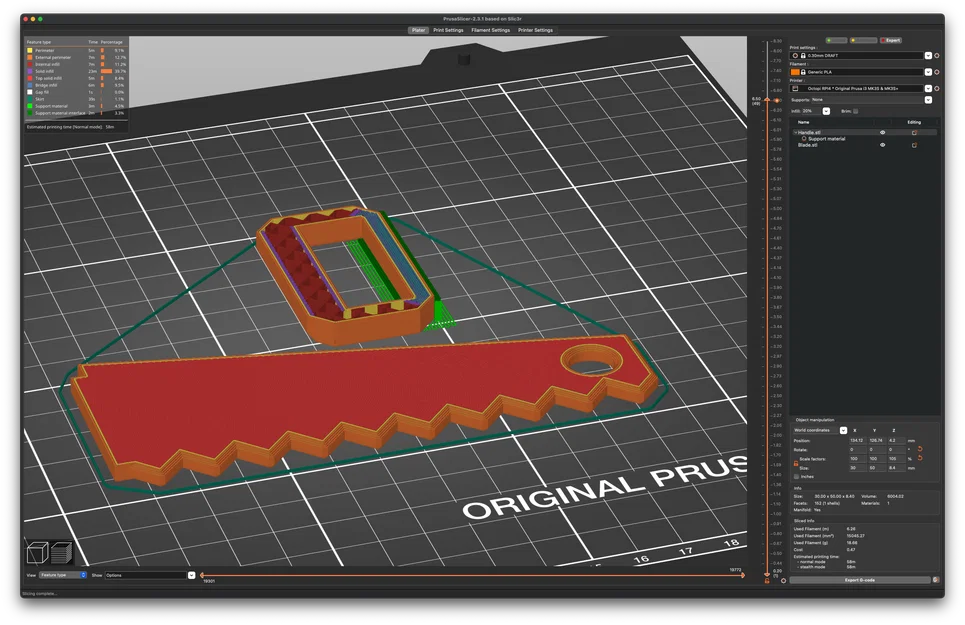965x625 pixels.
Task: Click the Size Y input field
Action: (876, 468)
